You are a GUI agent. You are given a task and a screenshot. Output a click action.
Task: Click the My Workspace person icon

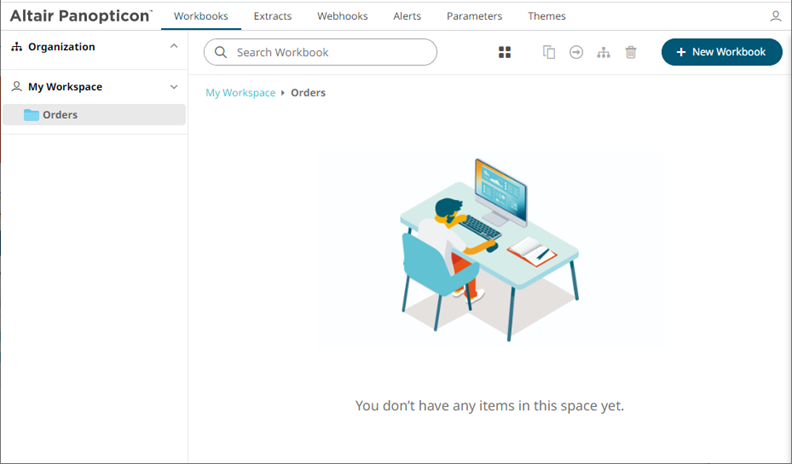coord(17,86)
